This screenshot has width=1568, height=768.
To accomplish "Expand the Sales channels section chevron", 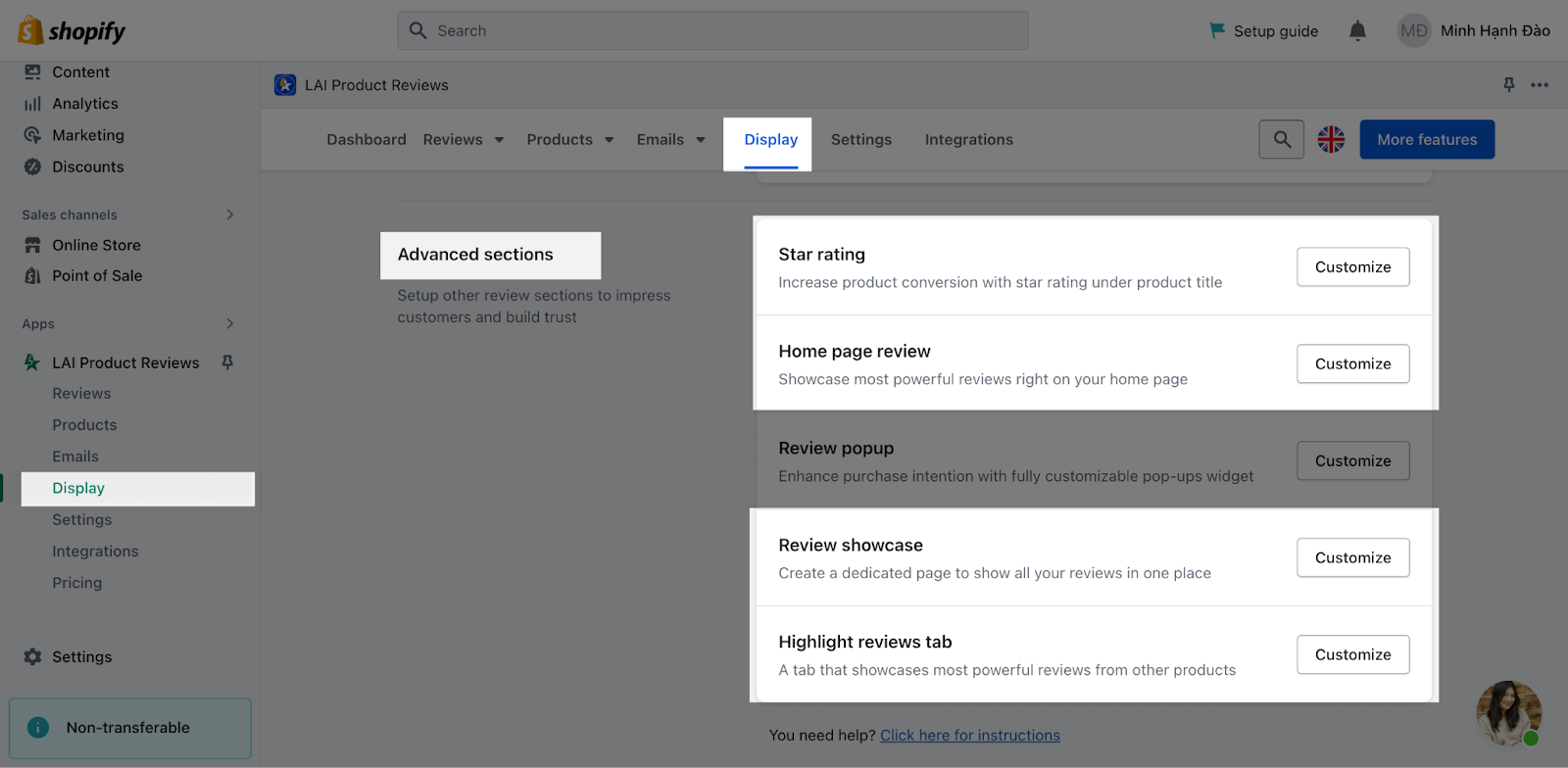I will [x=230, y=215].
